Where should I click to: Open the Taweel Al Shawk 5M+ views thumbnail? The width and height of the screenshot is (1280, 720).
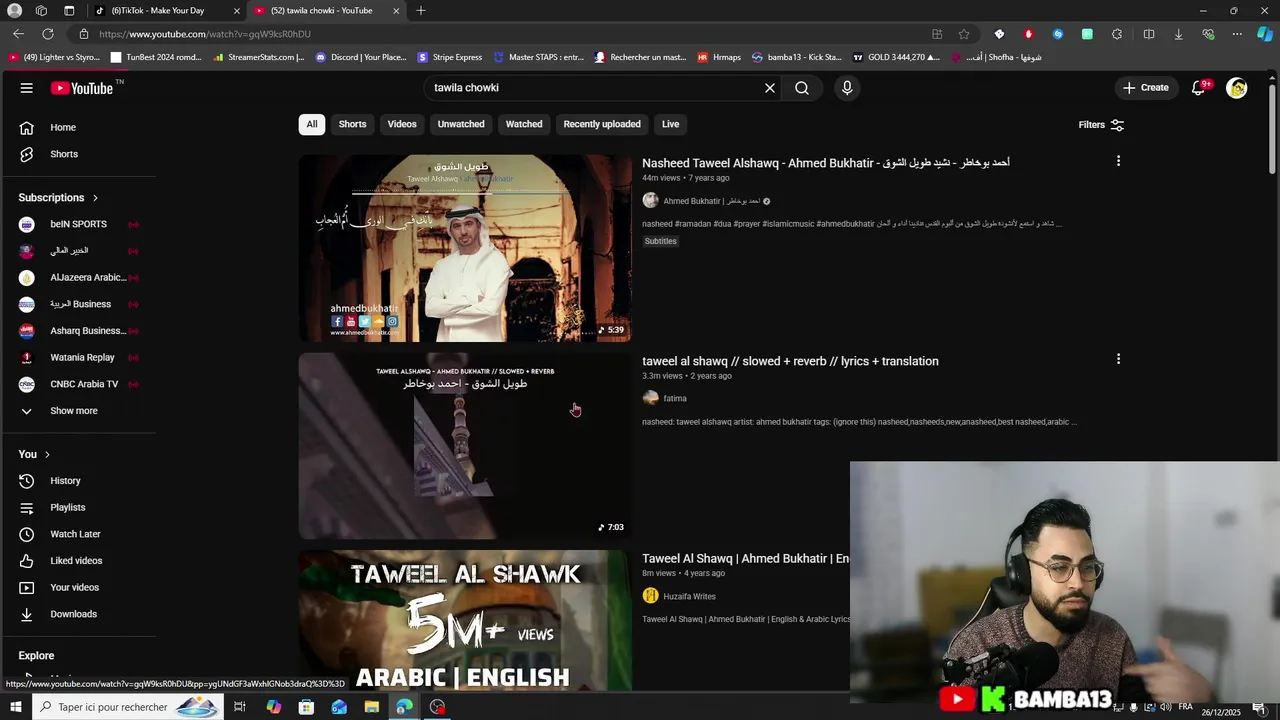coord(465,621)
